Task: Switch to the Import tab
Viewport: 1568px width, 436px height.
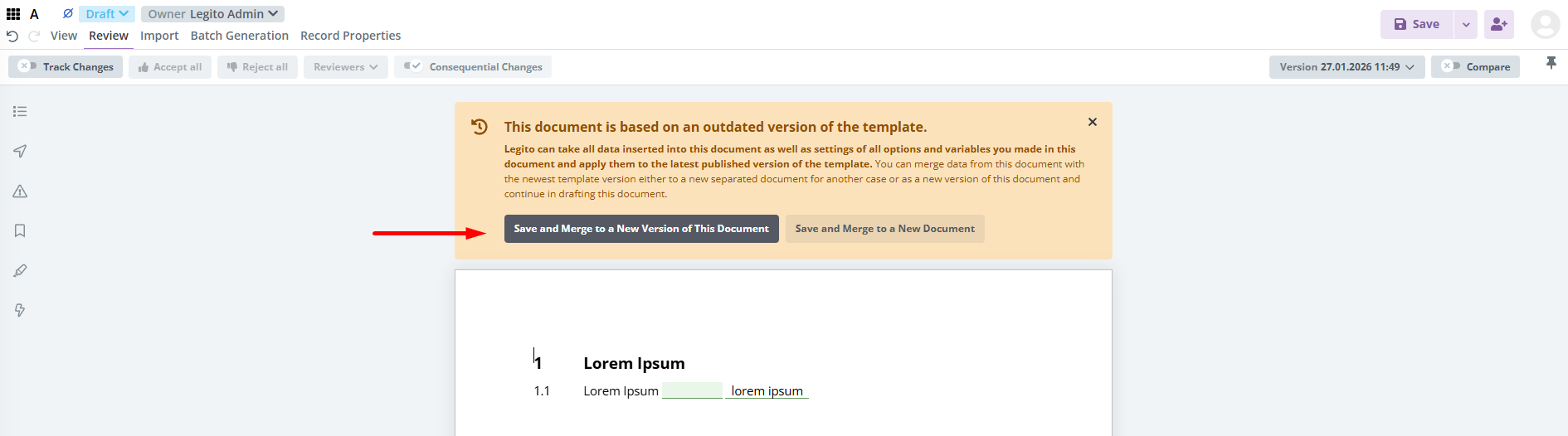Action: (x=159, y=36)
